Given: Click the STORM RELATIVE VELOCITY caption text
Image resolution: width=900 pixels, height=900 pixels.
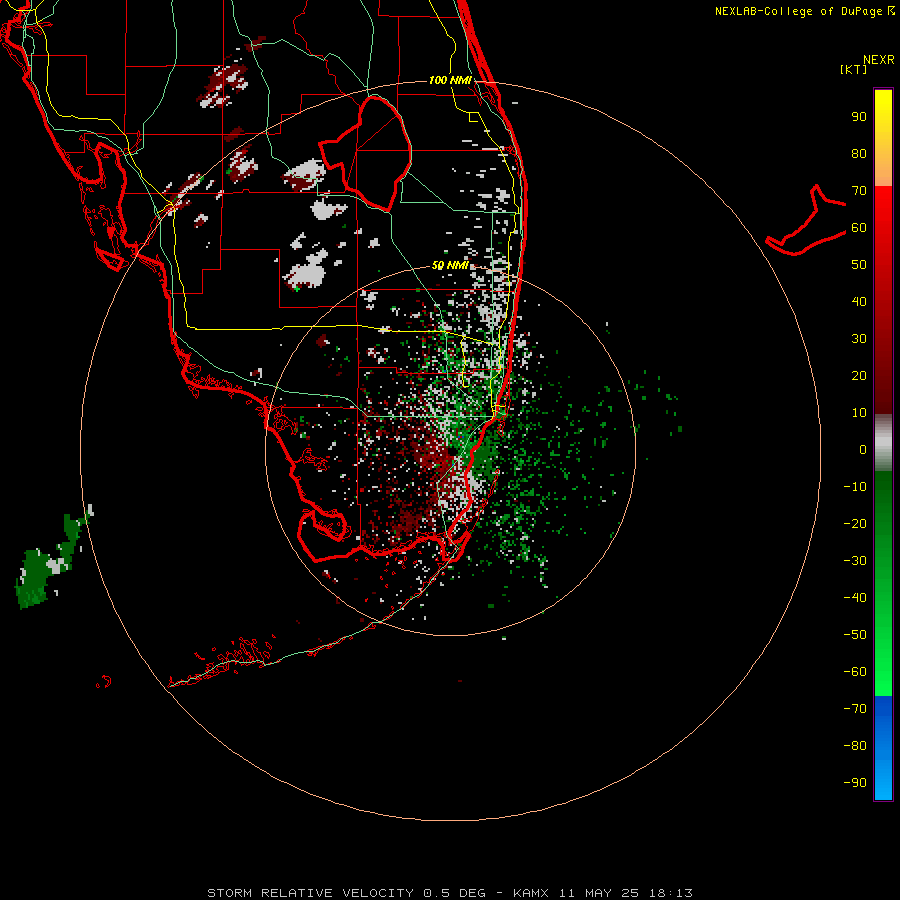Looking at the screenshot, I should click(309, 893).
